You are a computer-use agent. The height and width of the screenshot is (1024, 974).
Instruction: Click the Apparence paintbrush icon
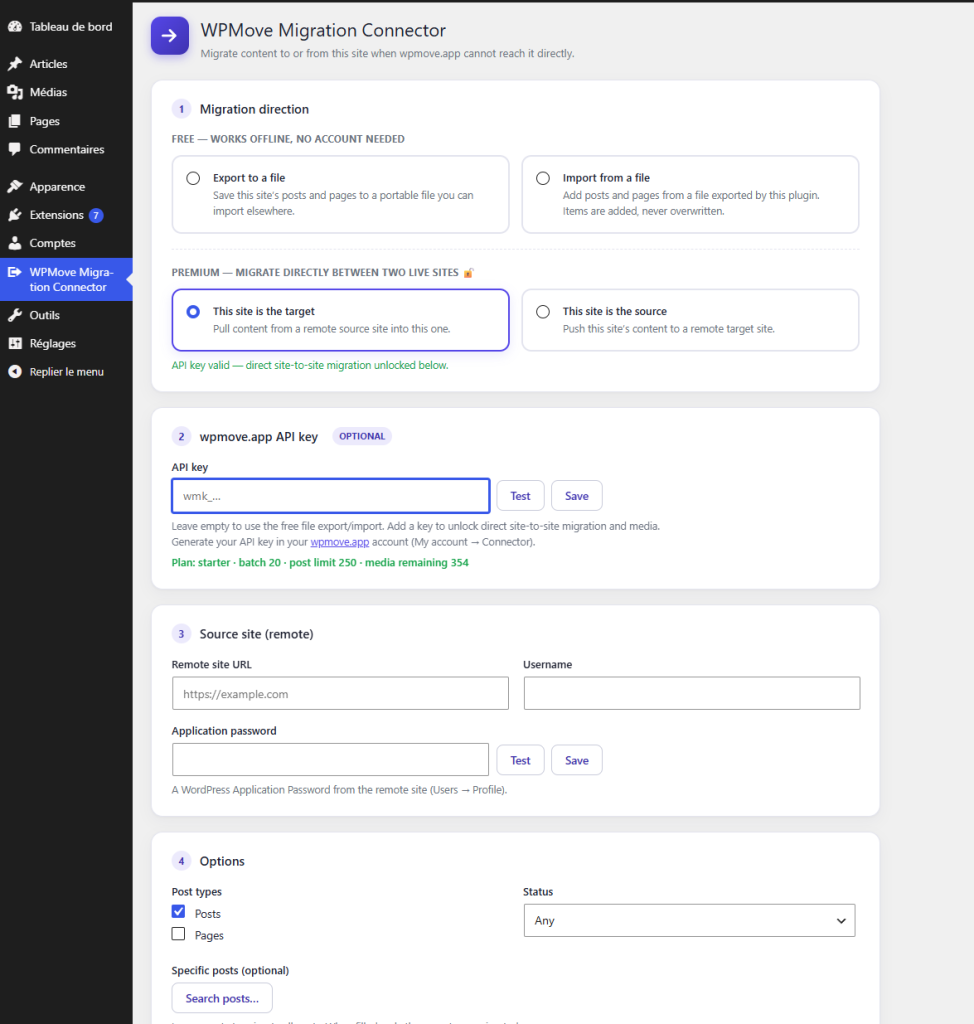(15, 187)
